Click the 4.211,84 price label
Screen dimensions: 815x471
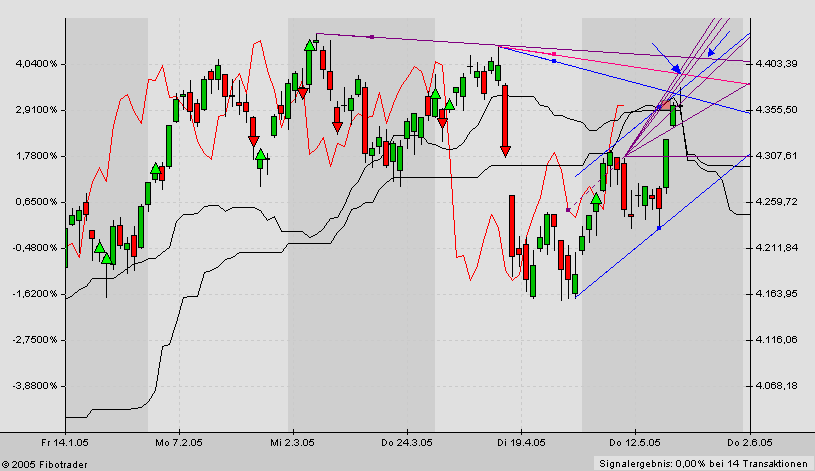coord(777,247)
